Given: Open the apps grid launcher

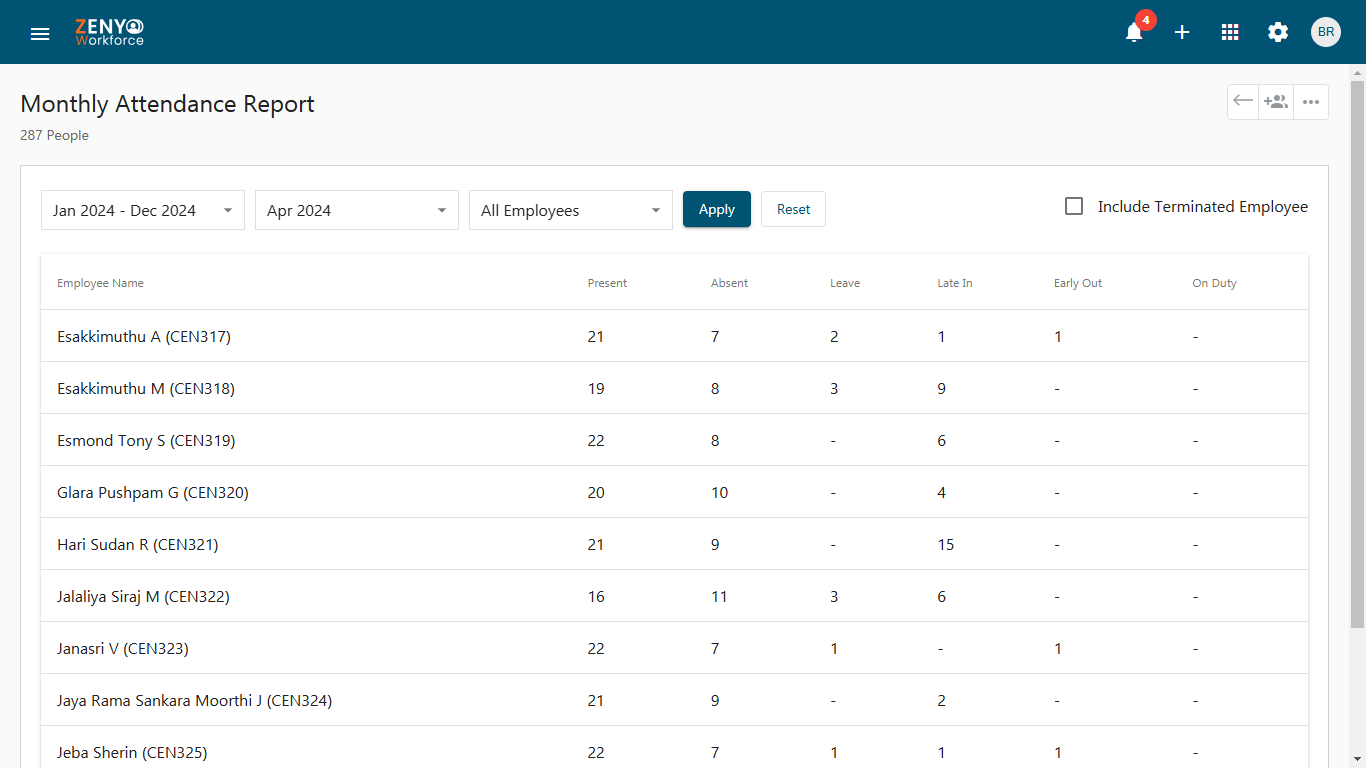Looking at the screenshot, I should pyautogui.click(x=1230, y=32).
